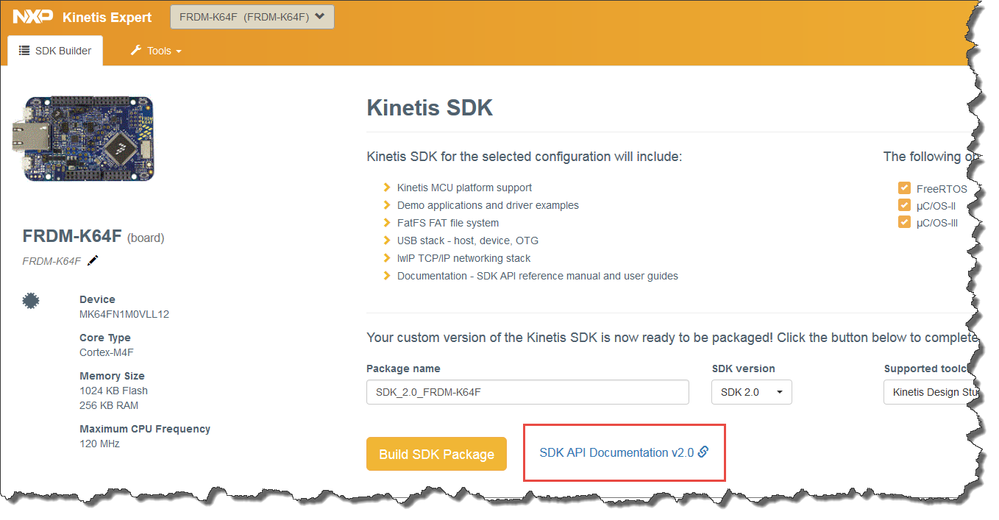Click the Kinetis Expert title text
The image size is (999, 520).
[107, 17]
